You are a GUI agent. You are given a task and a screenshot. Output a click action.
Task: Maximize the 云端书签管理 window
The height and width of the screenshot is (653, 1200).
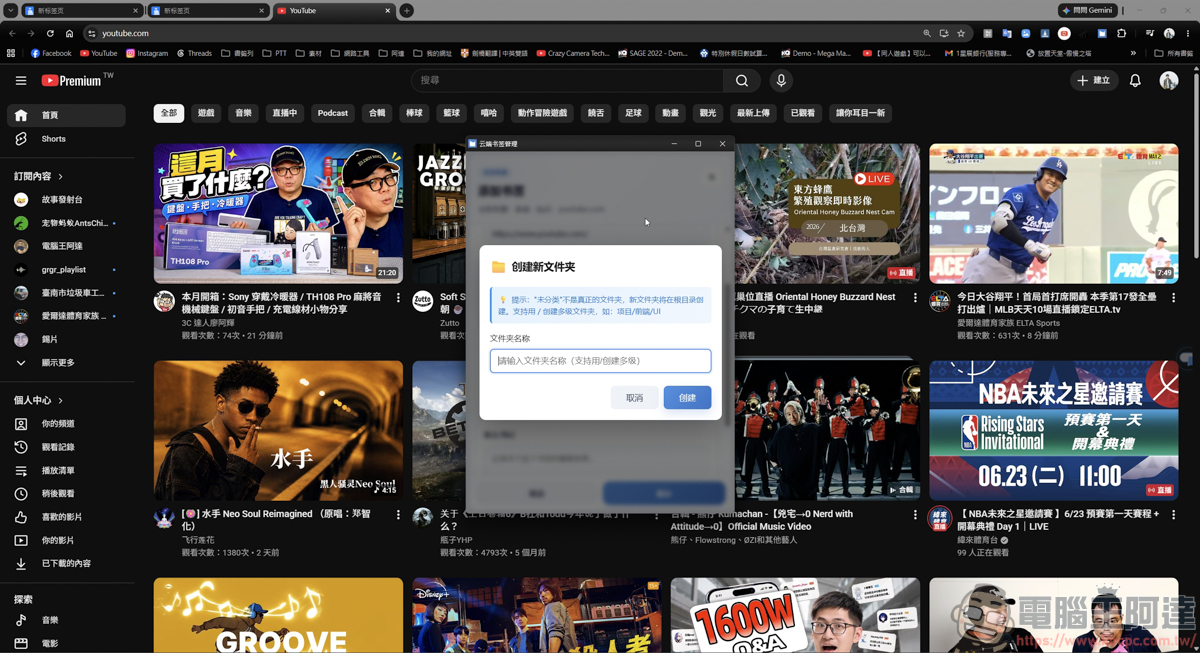698,144
